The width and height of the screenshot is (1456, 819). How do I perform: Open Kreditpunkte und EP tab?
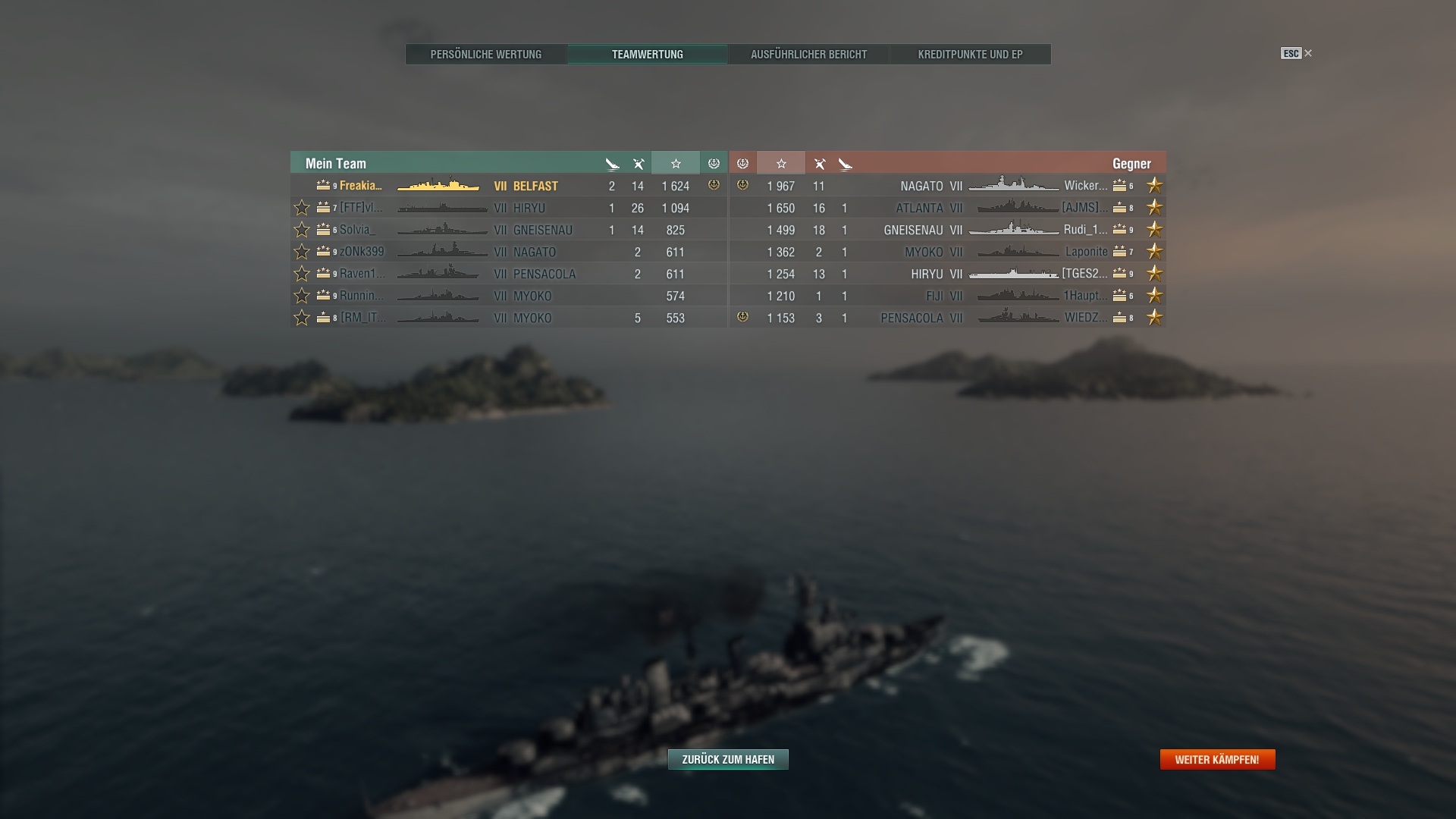[970, 55]
